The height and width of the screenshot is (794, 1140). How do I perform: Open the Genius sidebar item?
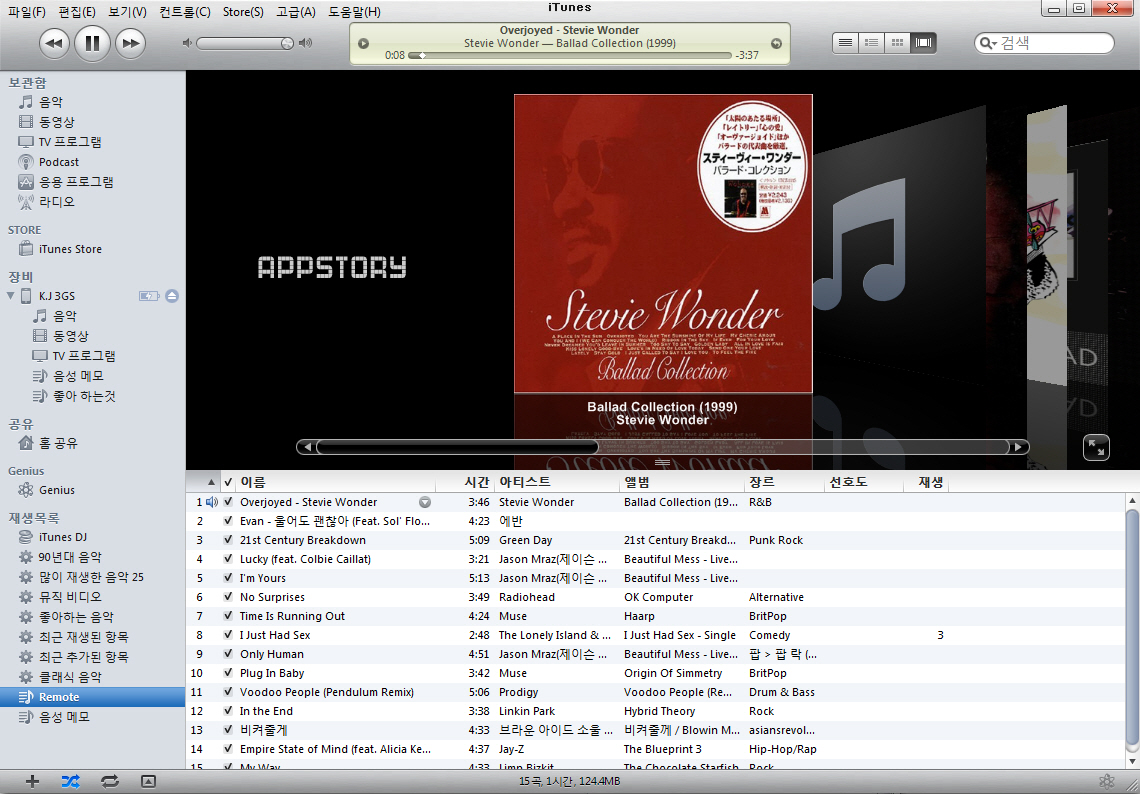point(57,490)
